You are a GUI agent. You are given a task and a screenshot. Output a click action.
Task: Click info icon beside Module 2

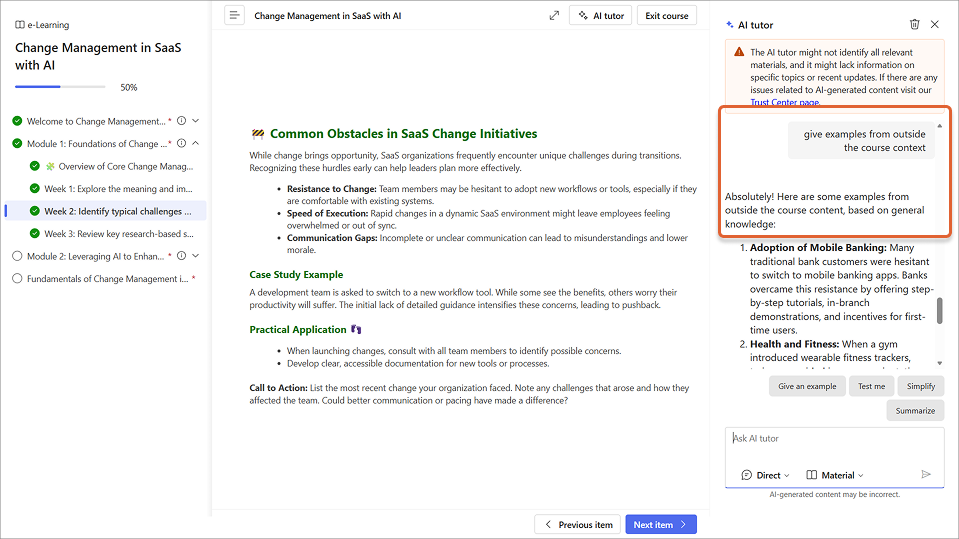point(182,256)
